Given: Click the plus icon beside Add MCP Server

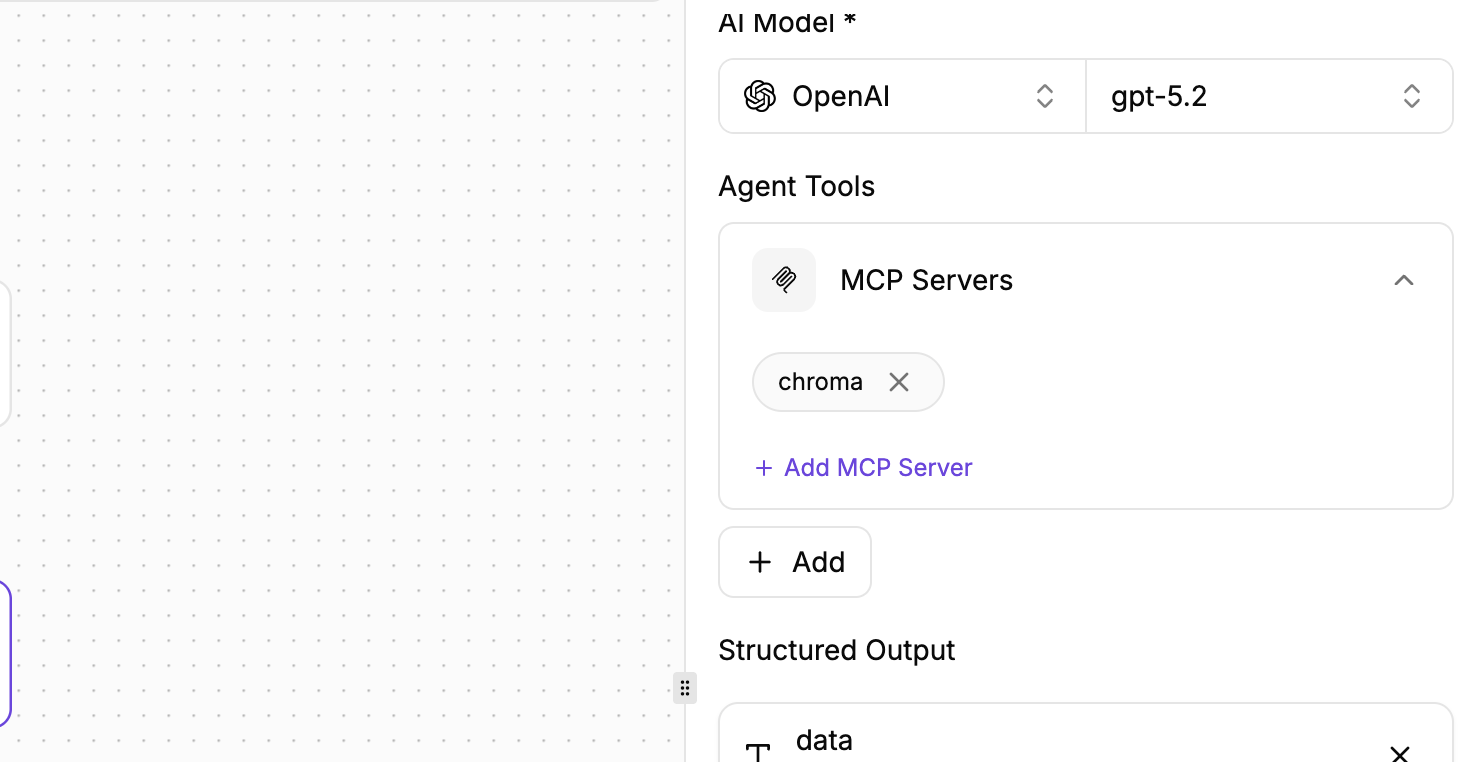Looking at the screenshot, I should tap(764, 468).
